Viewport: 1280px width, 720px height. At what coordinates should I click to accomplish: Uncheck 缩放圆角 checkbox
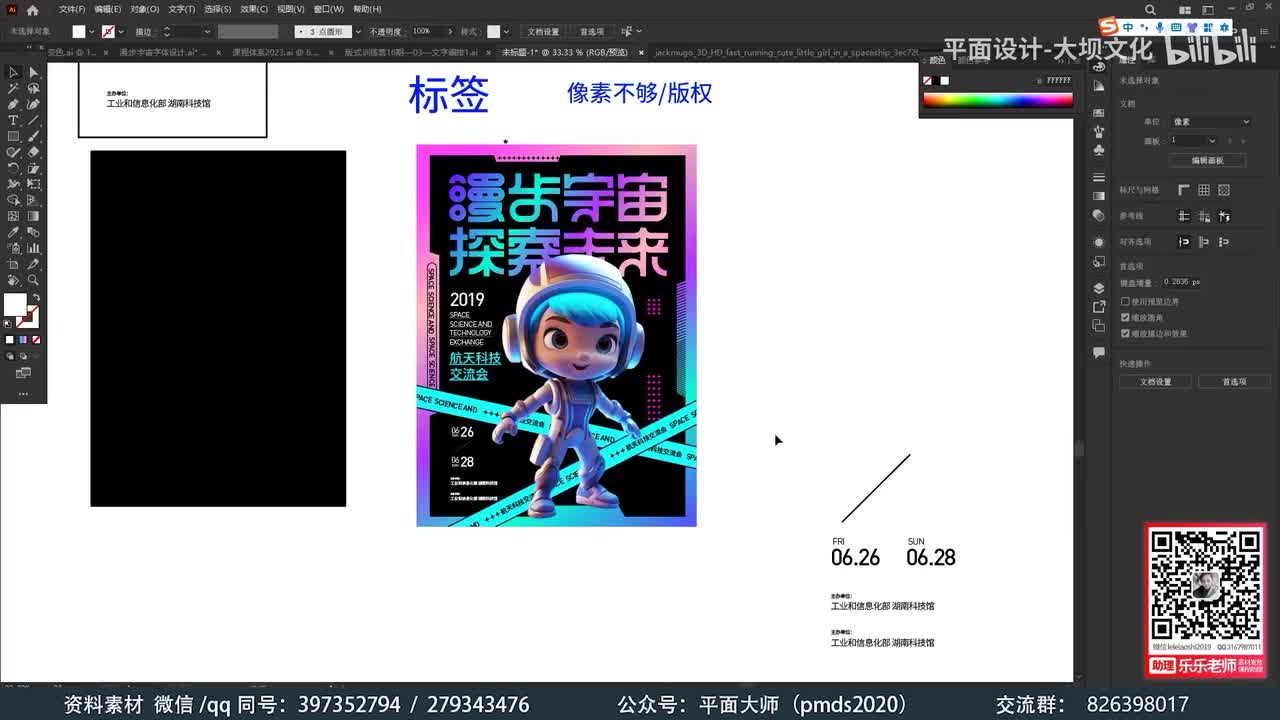pyautogui.click(x=1125, y=317)
